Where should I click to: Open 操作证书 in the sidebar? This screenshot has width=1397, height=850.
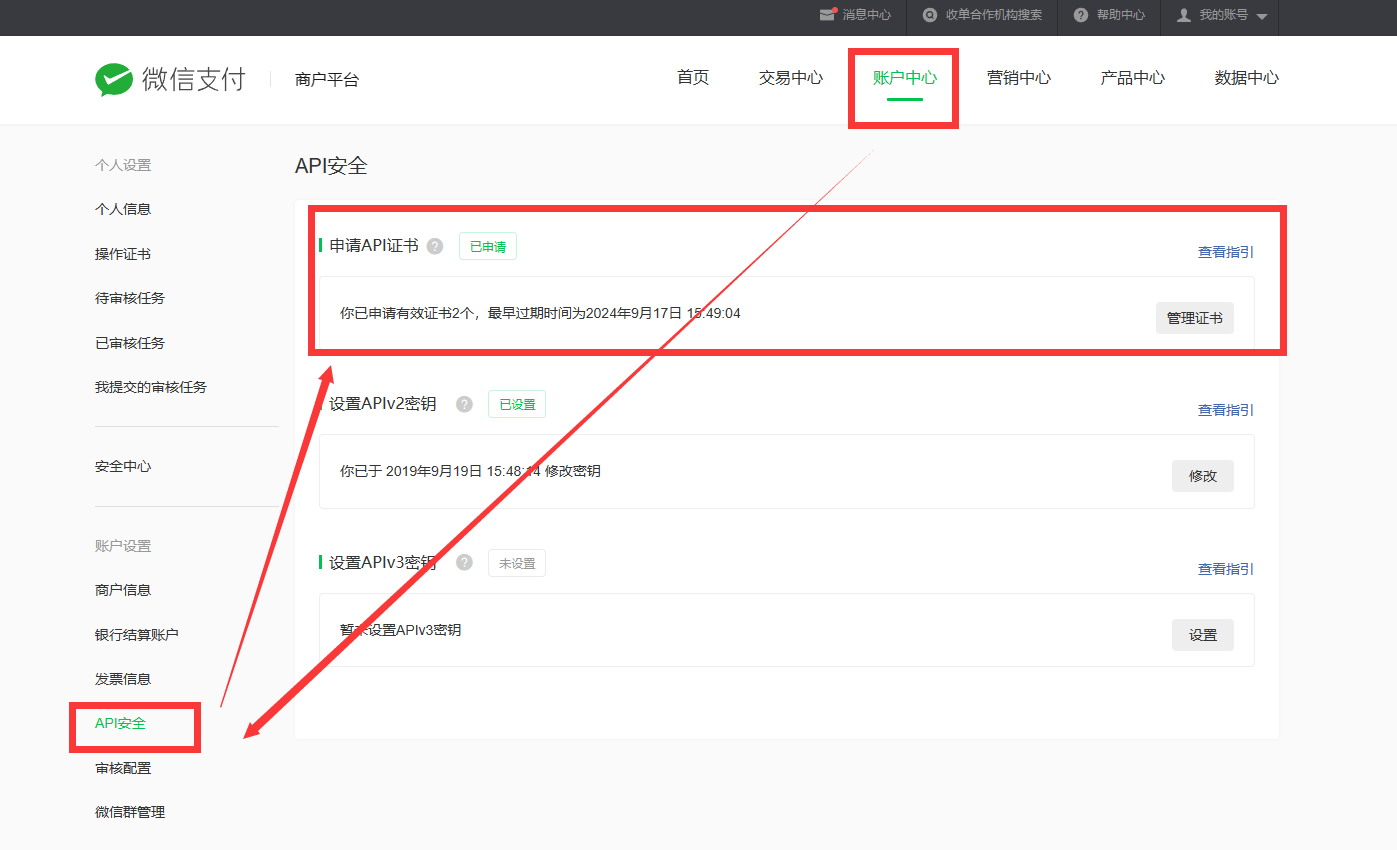coord(123,254)
